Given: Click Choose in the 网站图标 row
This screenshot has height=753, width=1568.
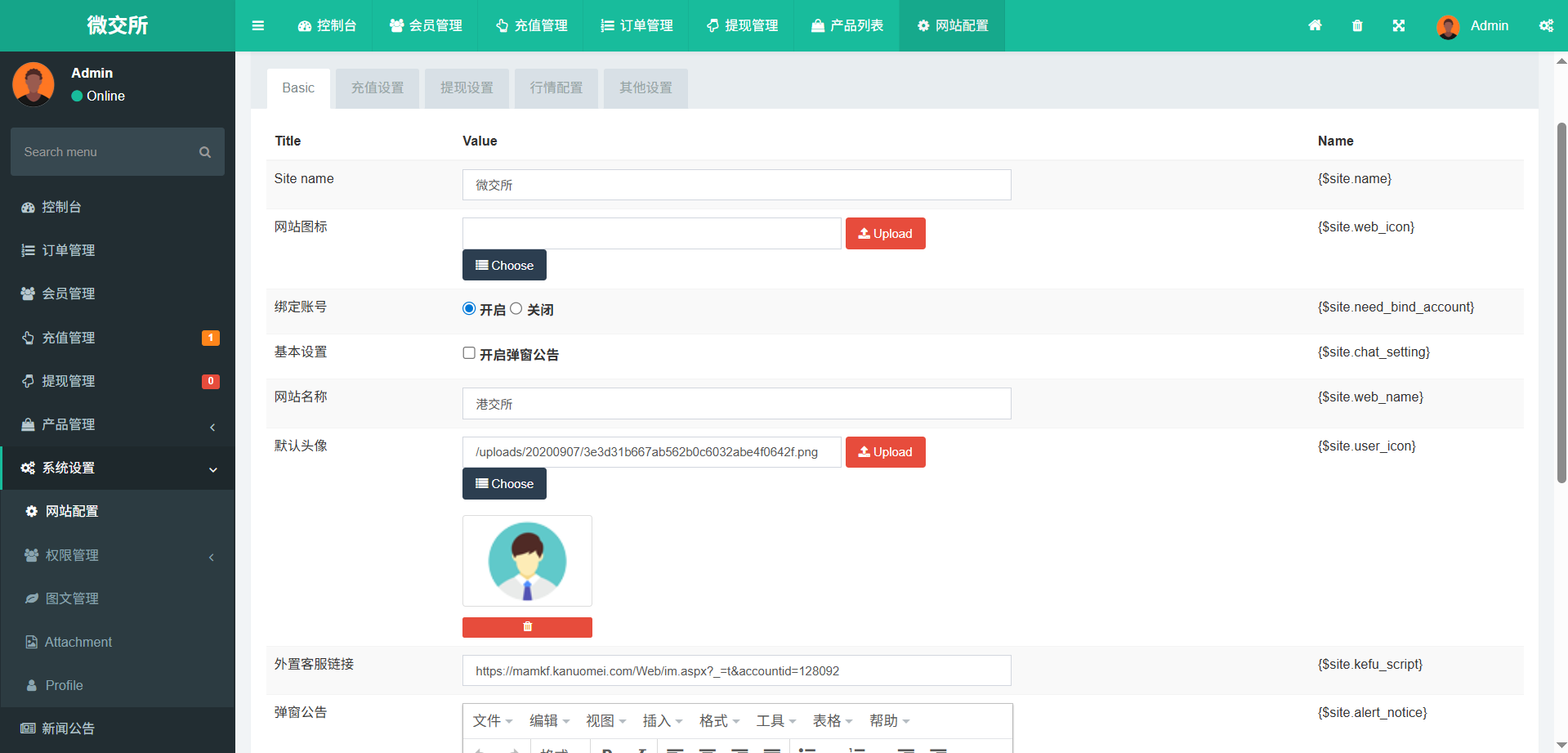Looking at the screenshot, I should 504,265.
